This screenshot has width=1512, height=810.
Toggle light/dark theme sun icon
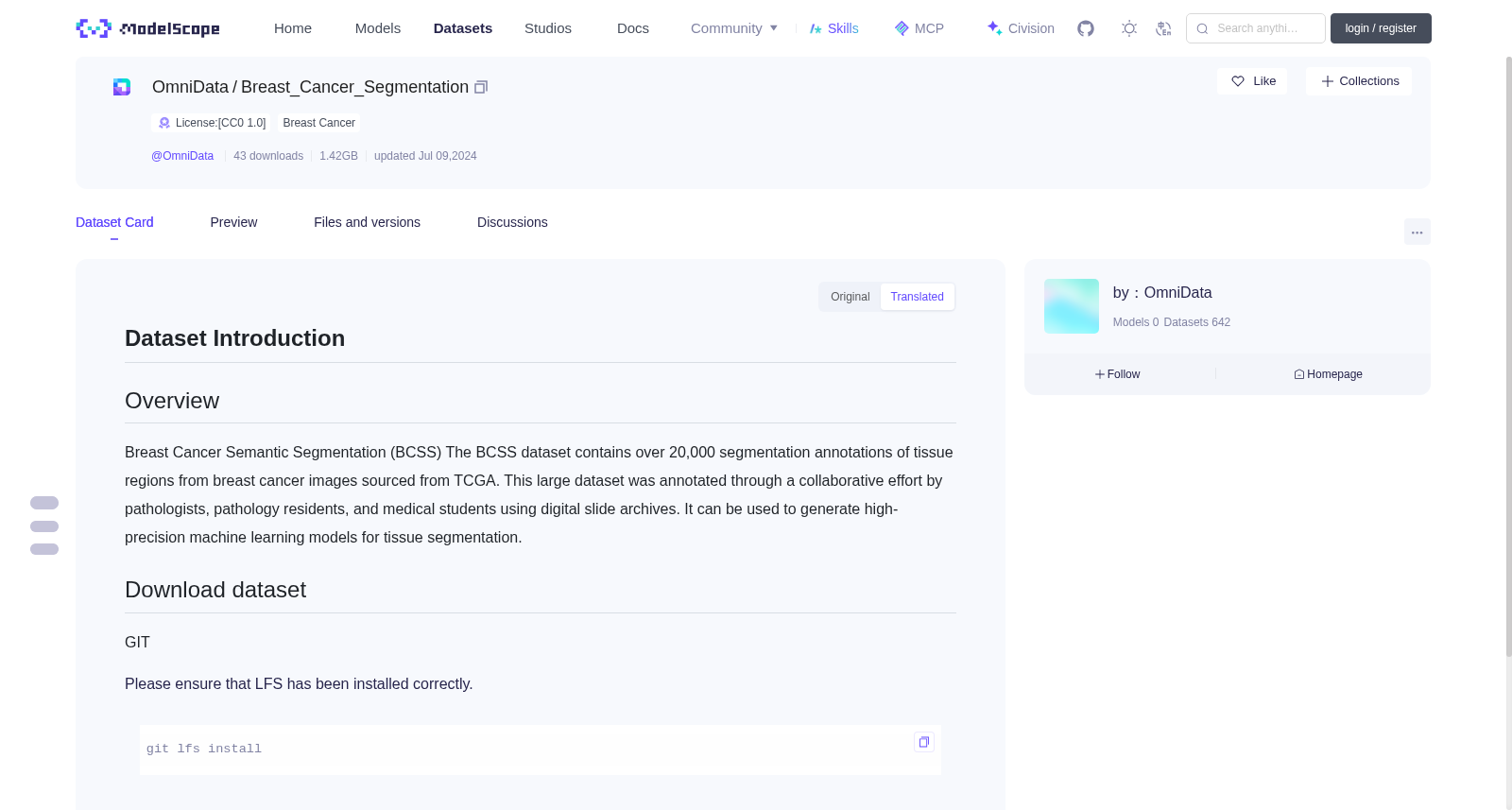1129,28
